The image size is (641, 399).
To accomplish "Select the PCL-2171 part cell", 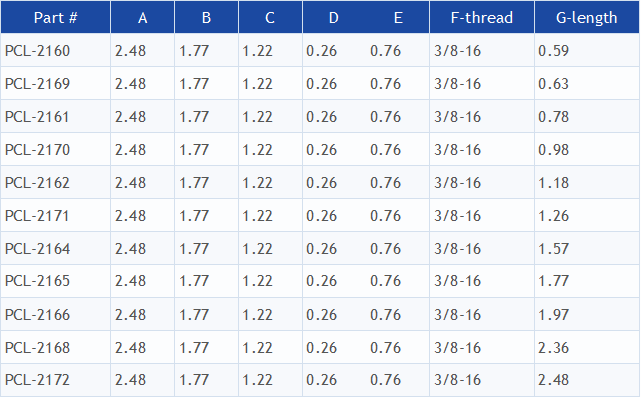I will [x=37, y=216].
